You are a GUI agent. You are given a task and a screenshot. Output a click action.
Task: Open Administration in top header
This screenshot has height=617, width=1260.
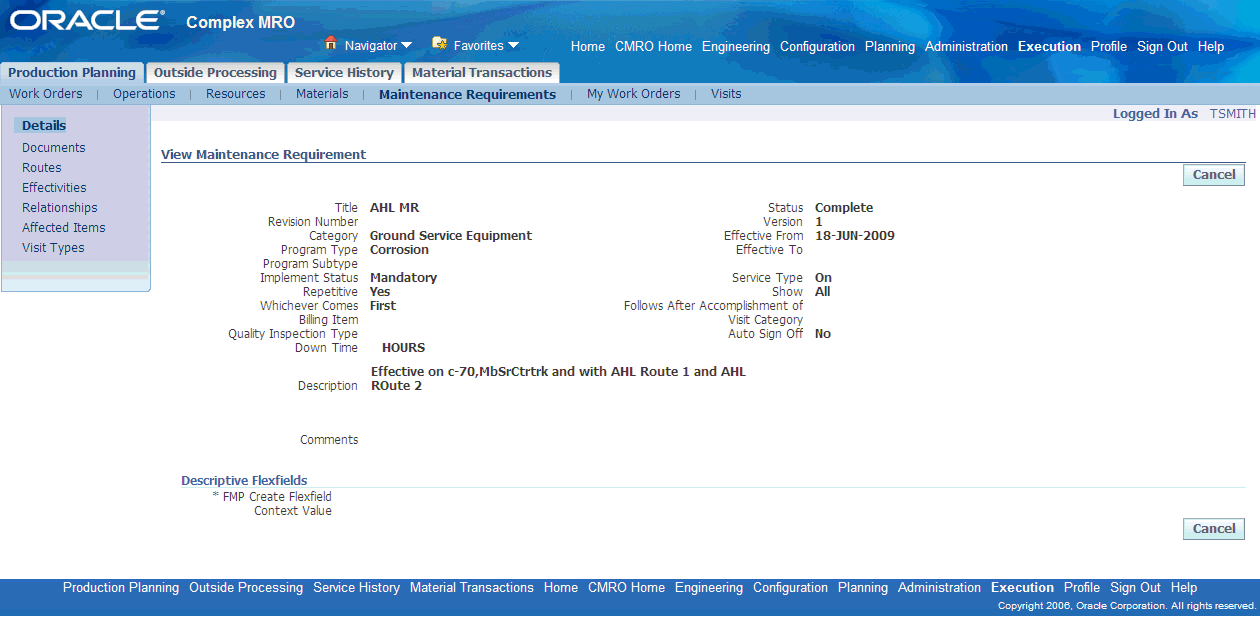[966, 47]
